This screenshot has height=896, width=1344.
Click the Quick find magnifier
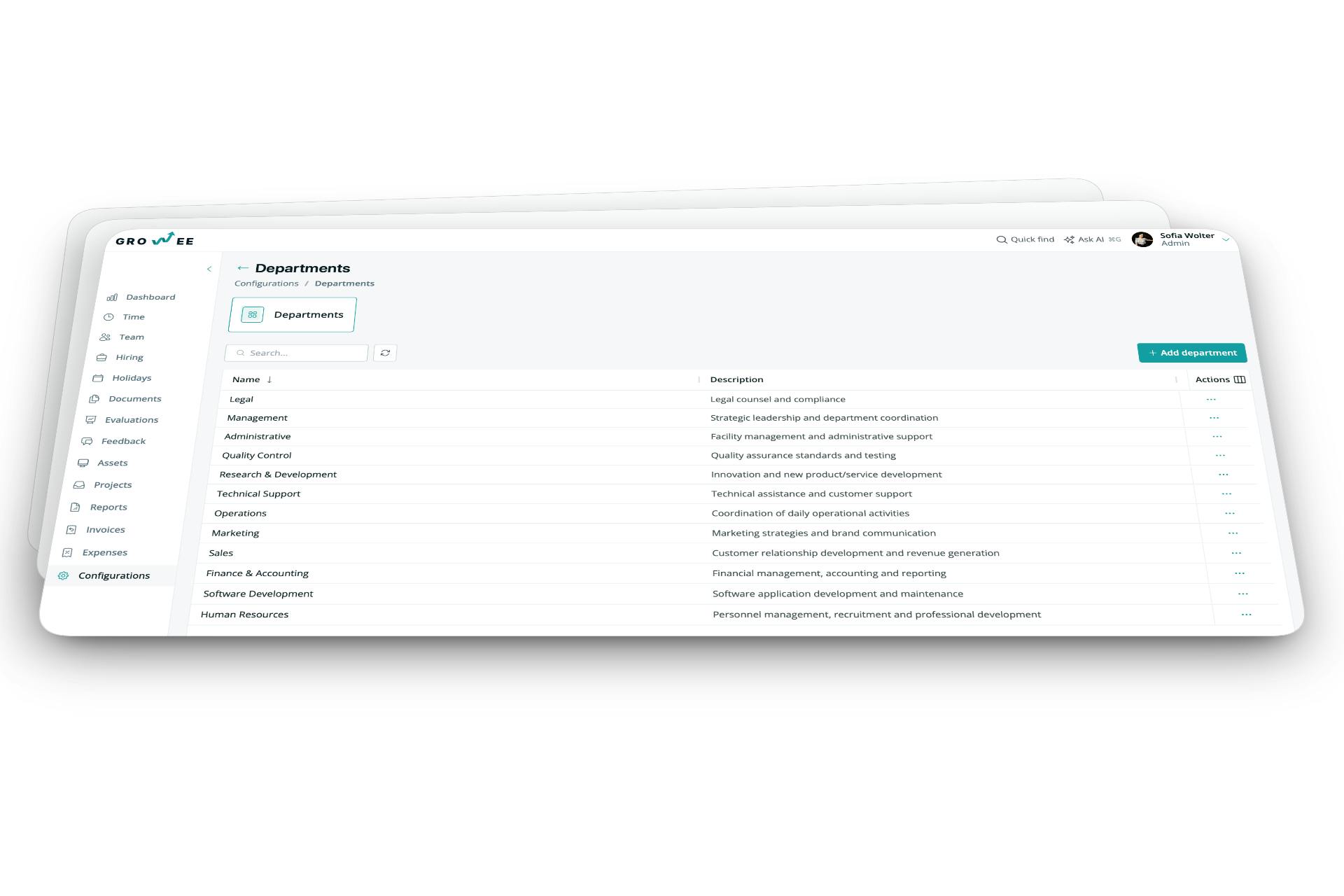pyautogui.click(x=1002, y=239)
